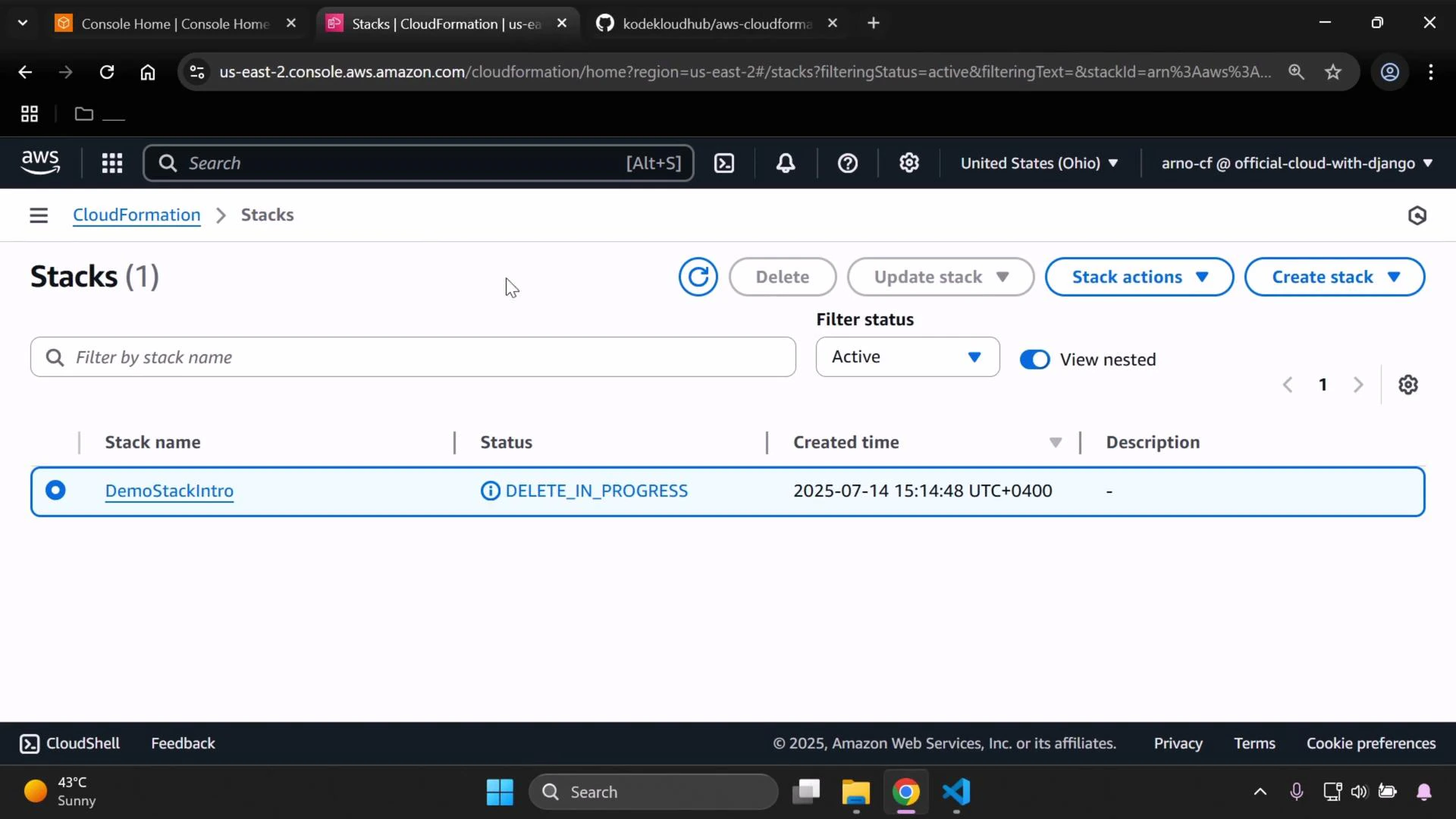This screenshot has height=819, width=1456.
Task: Disable the View nested toggle
Action: [x=1034, y=359]
